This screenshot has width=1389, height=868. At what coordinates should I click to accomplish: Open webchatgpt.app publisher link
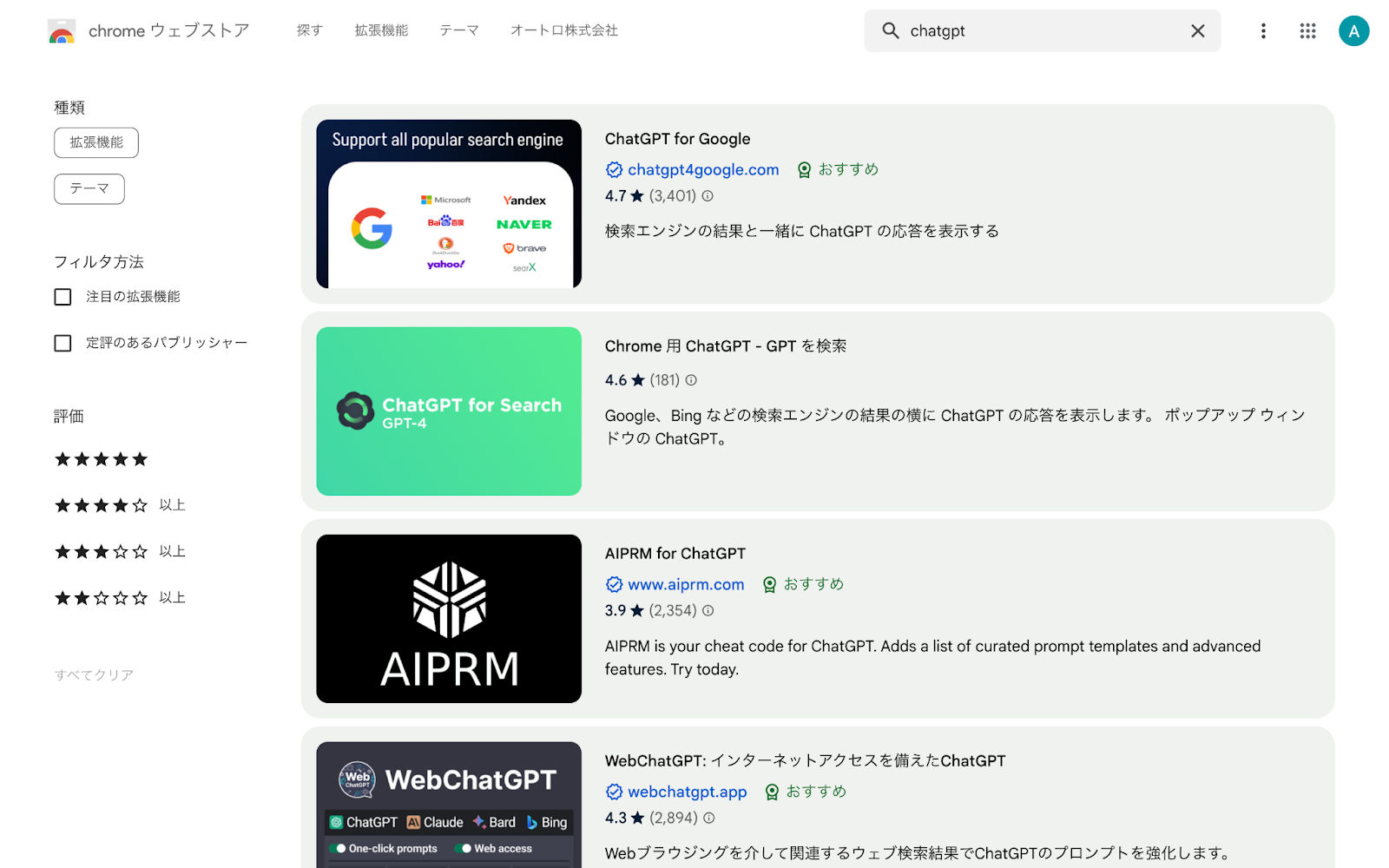(688, 792)
